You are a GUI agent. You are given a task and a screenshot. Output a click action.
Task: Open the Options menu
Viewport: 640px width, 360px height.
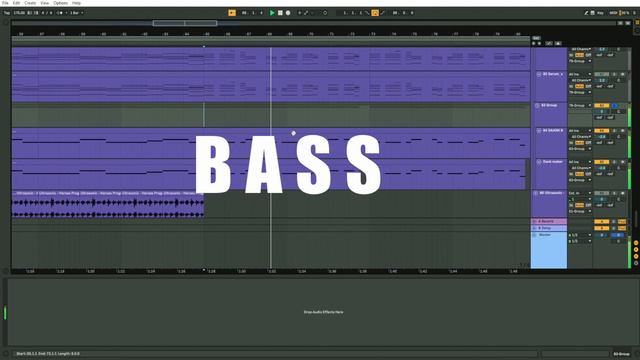tap(60, 3)
